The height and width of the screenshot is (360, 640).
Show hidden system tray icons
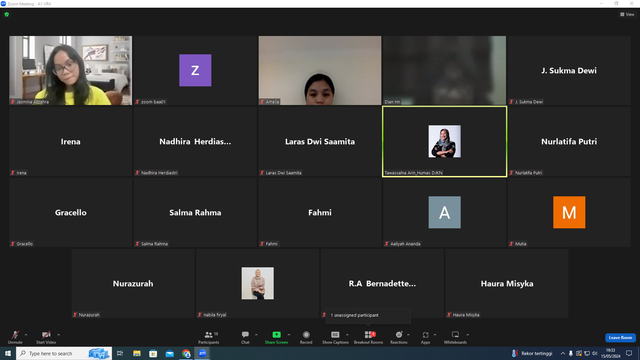coord(563,353)
